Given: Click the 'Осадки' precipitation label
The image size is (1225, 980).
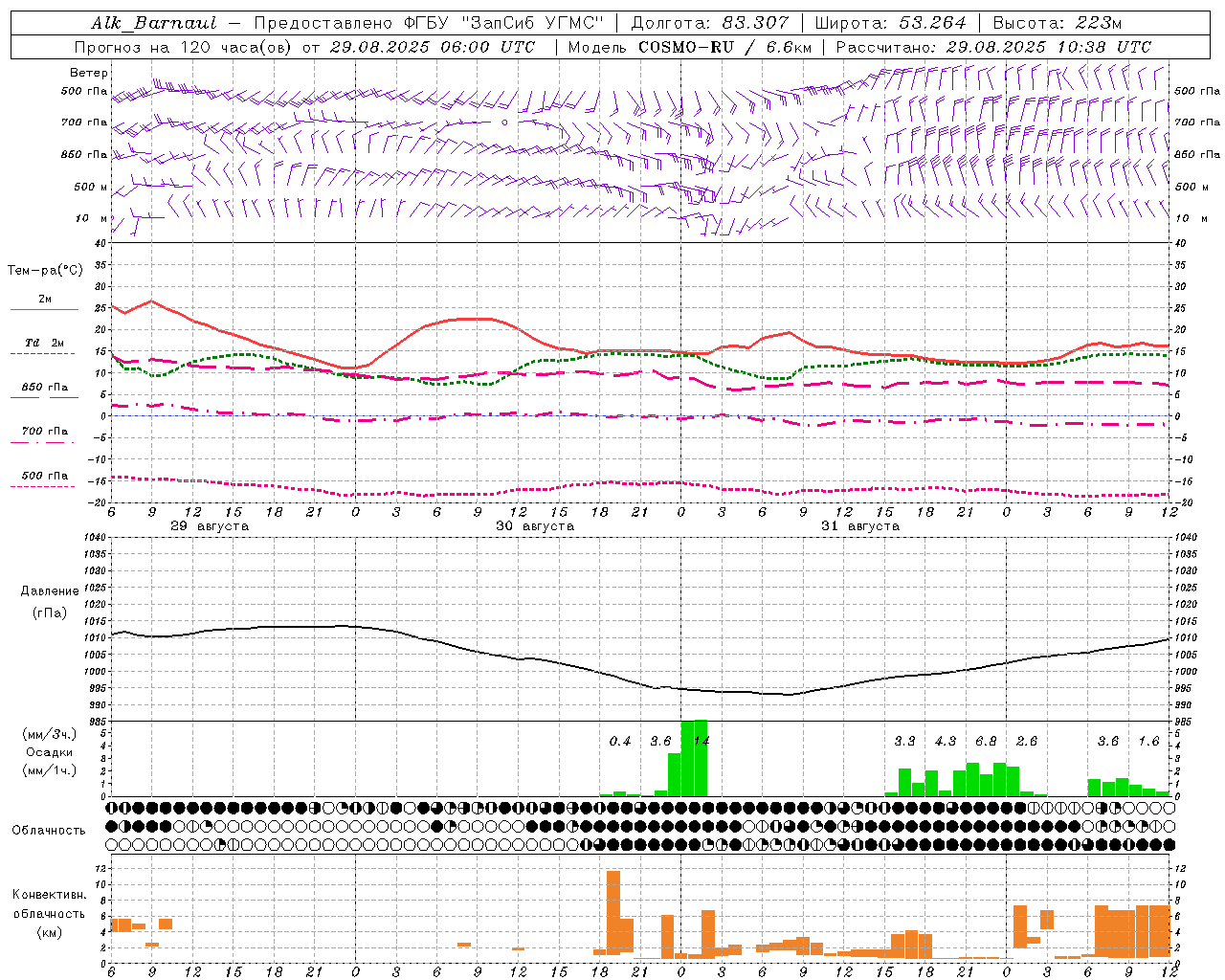Looking at the screenshot, I should point(50,752).
